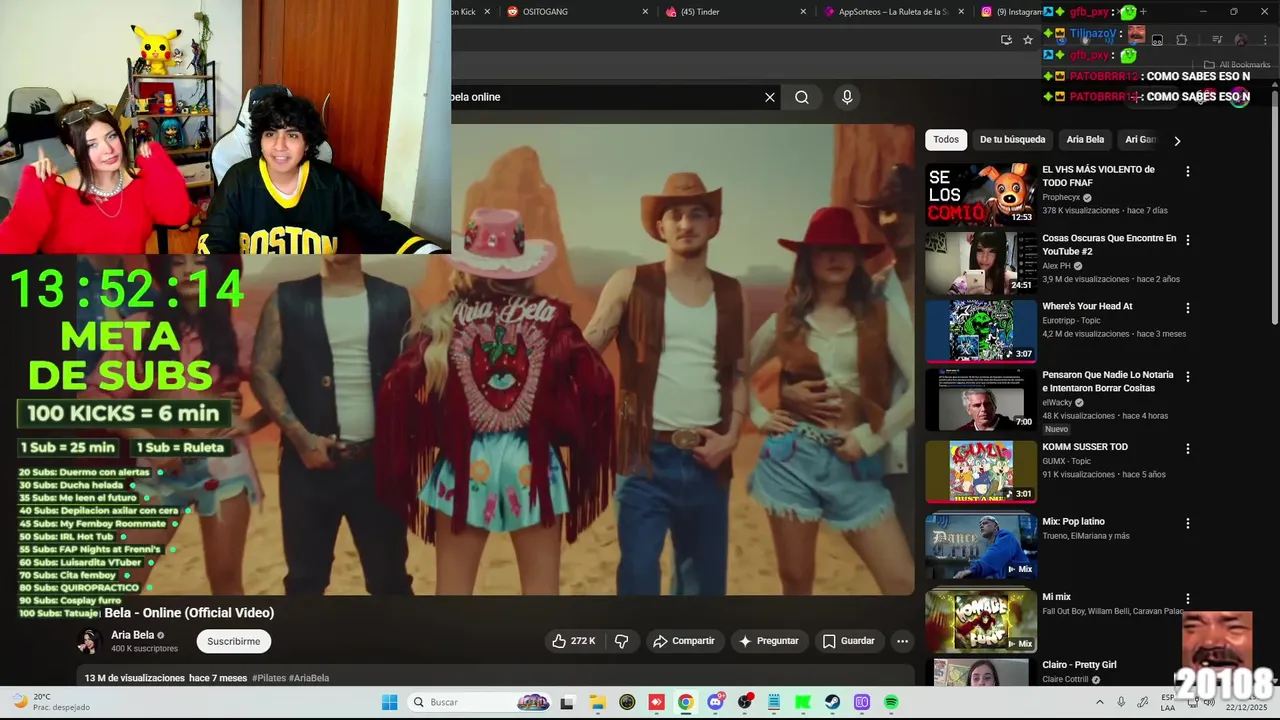The height and width of the screenshot is (720, 1280).
Task: Play KOMM SUSSER TOD thumbnail
Action: click(980, 471)
